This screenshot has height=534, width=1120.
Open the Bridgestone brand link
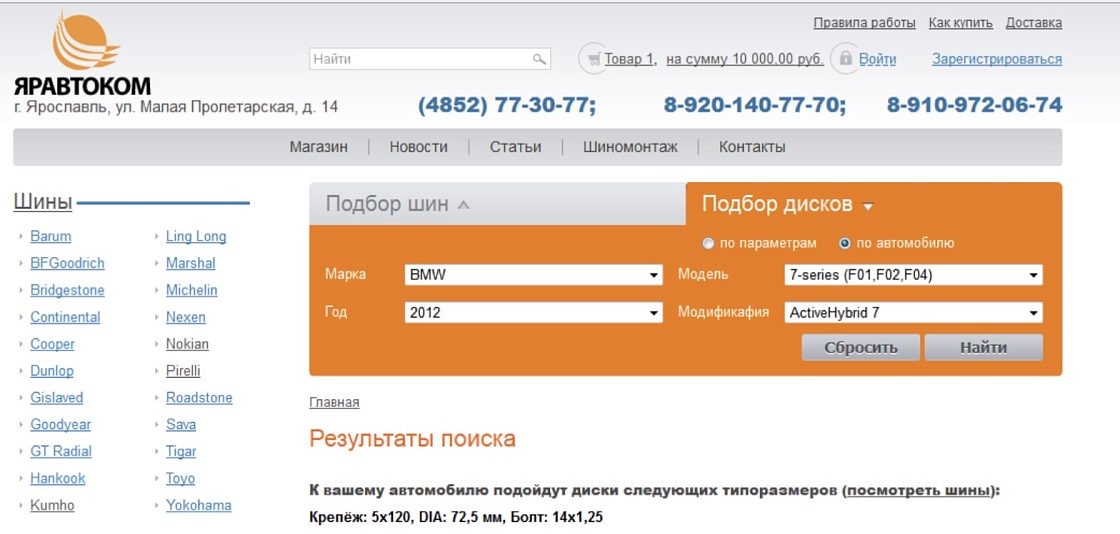point(67,291)
